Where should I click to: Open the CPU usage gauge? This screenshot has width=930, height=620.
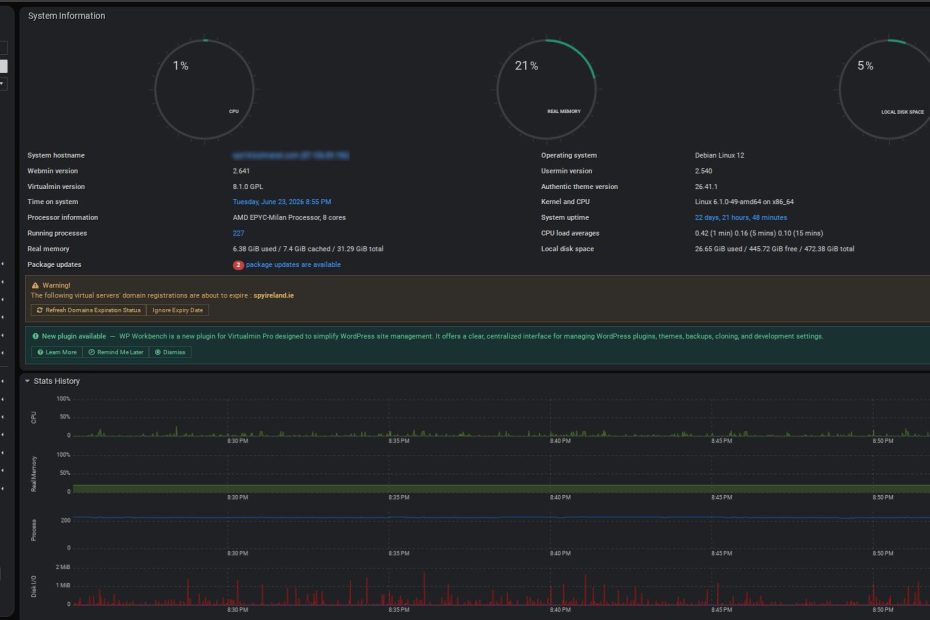[x=205, y=90]
